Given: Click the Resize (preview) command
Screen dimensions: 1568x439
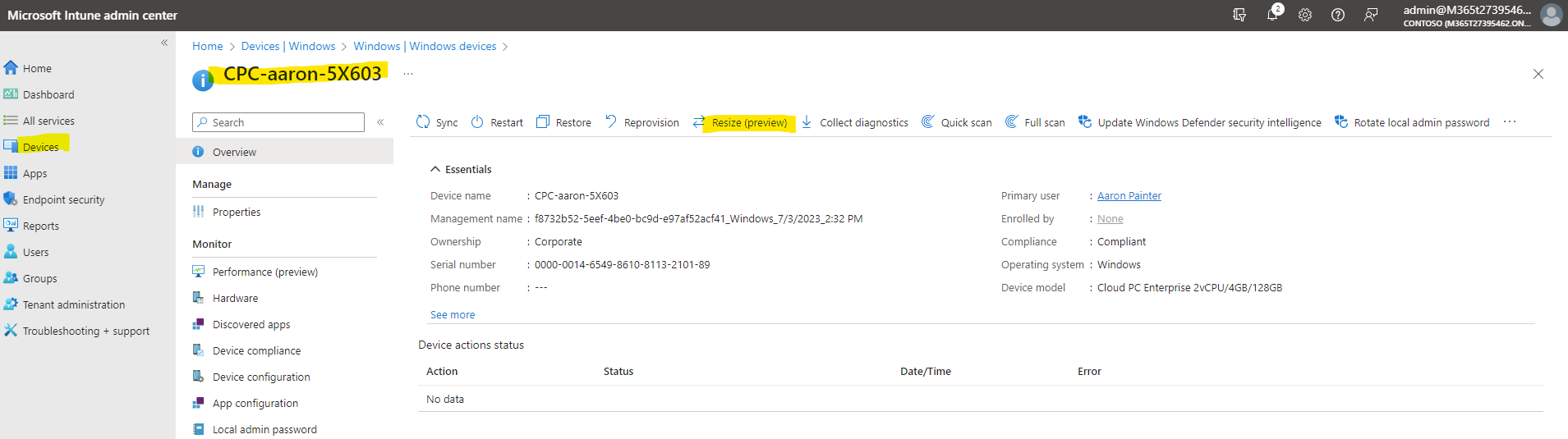Looking at the screenshot, I should pyautogui.click(x=740, y=122).
